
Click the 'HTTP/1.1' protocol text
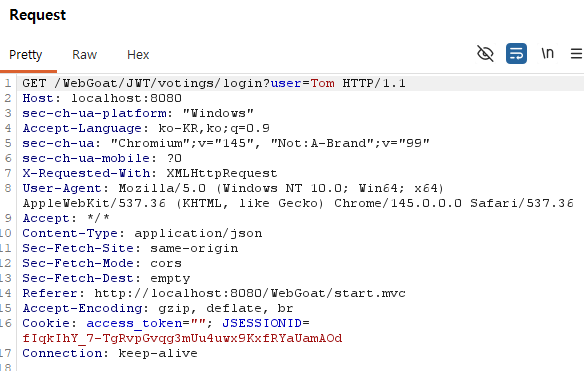[x=374, y=83]
